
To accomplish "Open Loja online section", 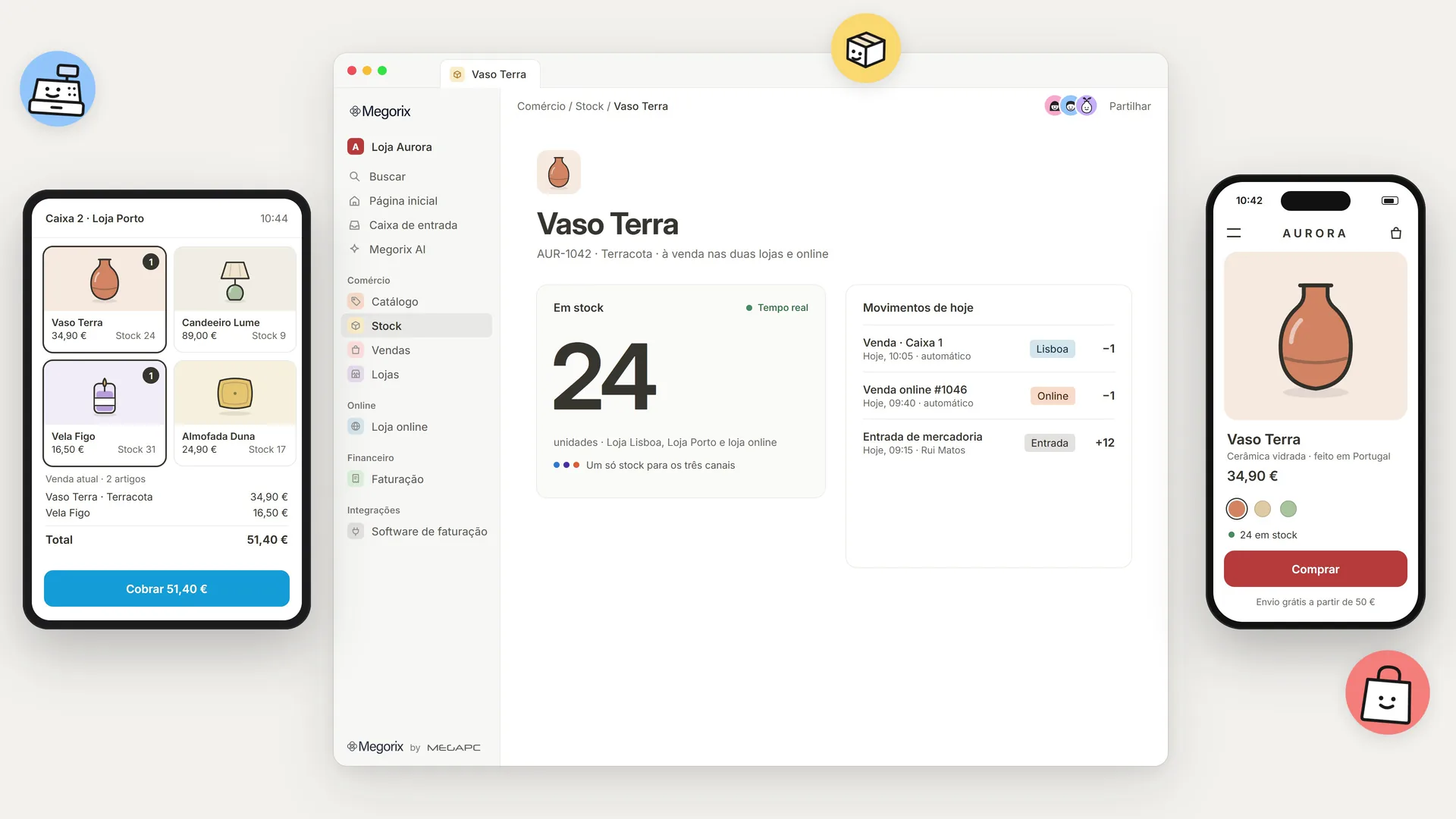I will point(416,427).
